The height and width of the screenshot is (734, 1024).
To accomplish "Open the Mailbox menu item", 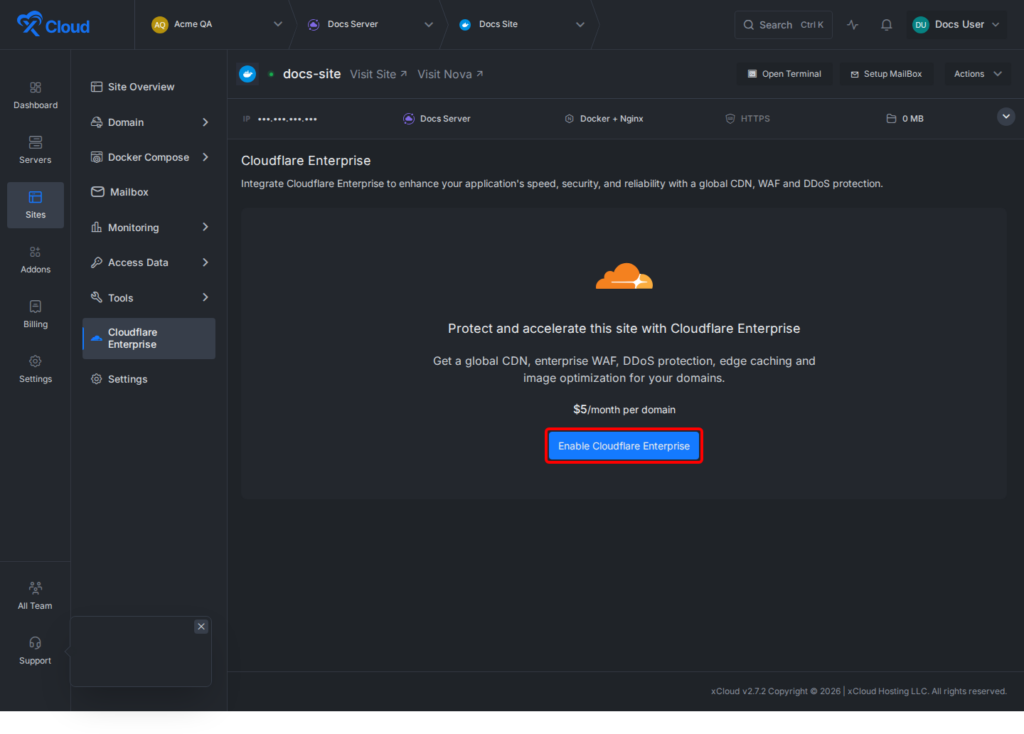I will [150, 192].
